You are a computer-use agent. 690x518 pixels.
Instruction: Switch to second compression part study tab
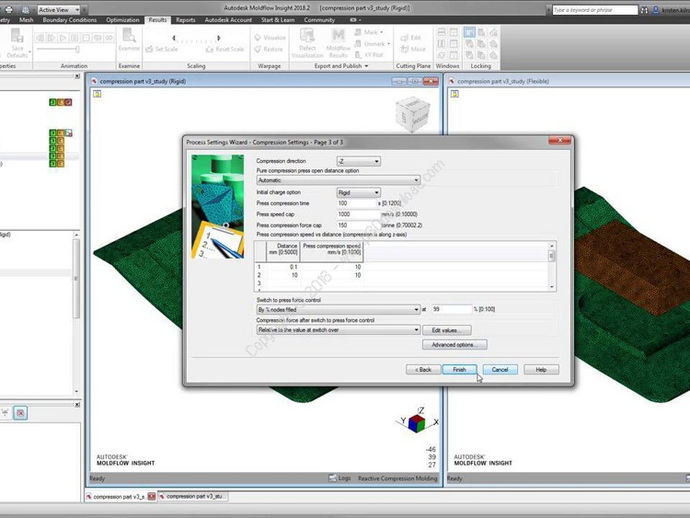(x=193, y=496)
